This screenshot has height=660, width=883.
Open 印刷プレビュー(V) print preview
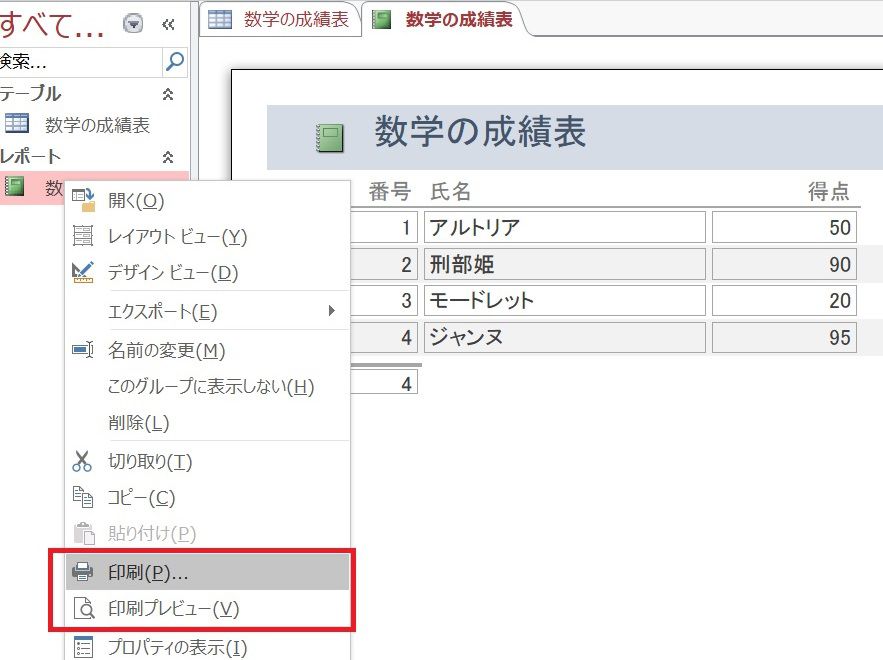pyautogui.click(x=173, y=608)
